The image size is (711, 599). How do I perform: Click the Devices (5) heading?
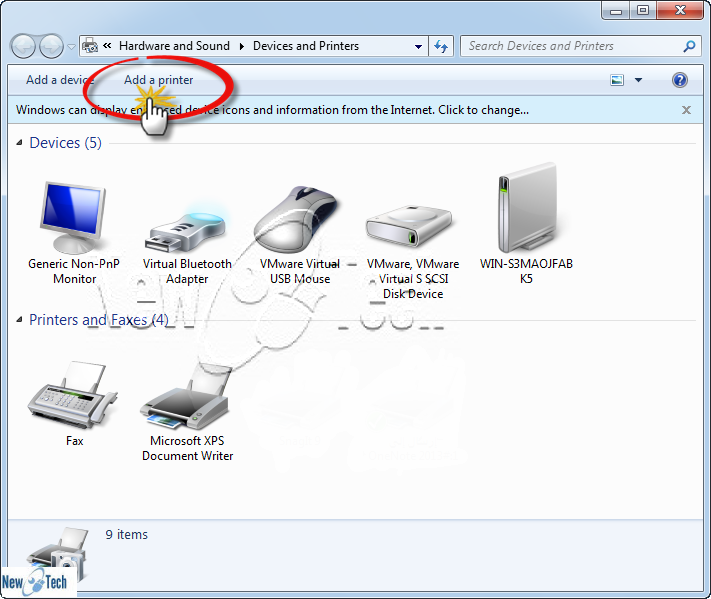65,143
